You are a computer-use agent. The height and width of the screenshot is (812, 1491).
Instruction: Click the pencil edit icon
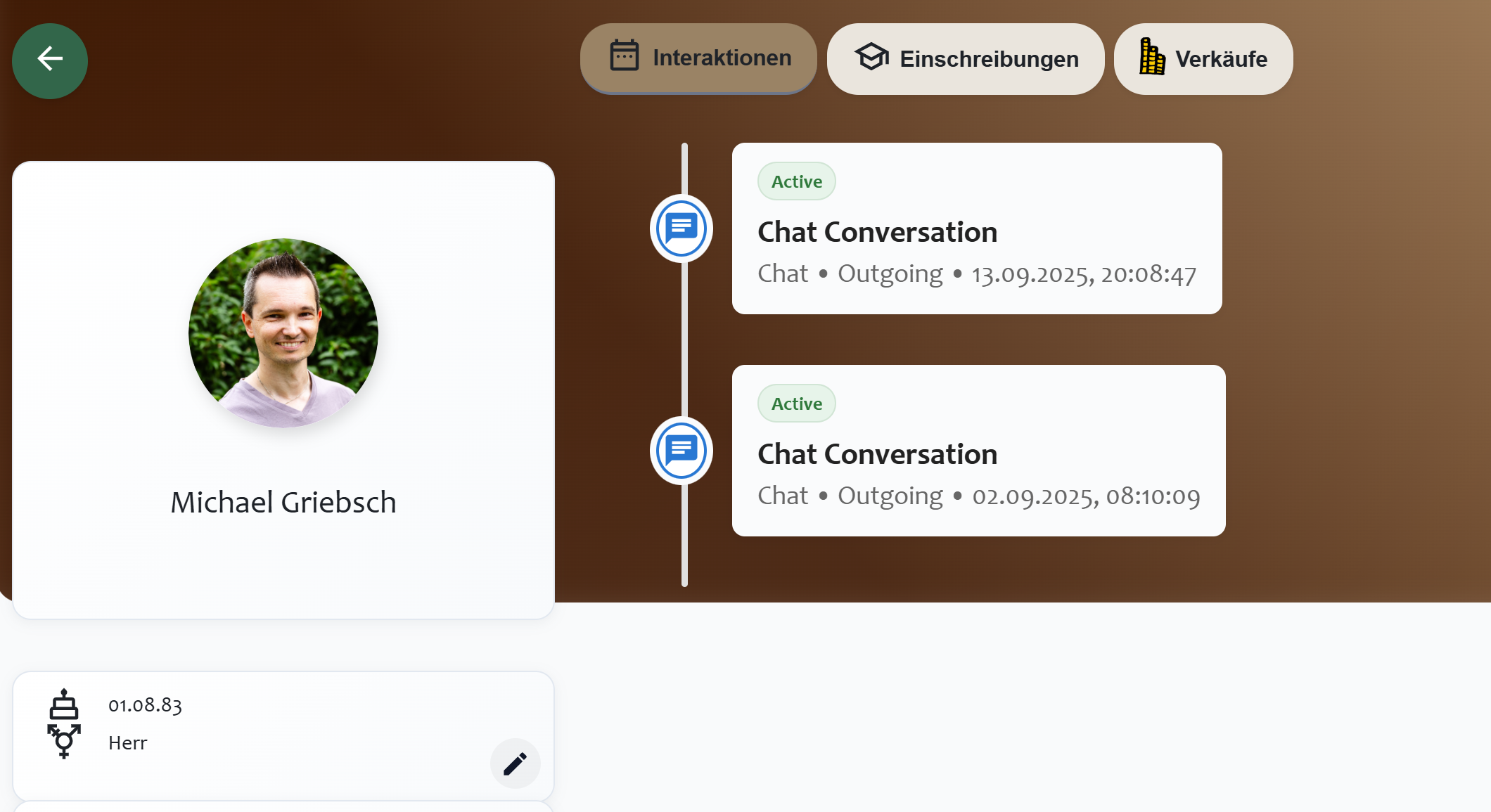[515, 763]
